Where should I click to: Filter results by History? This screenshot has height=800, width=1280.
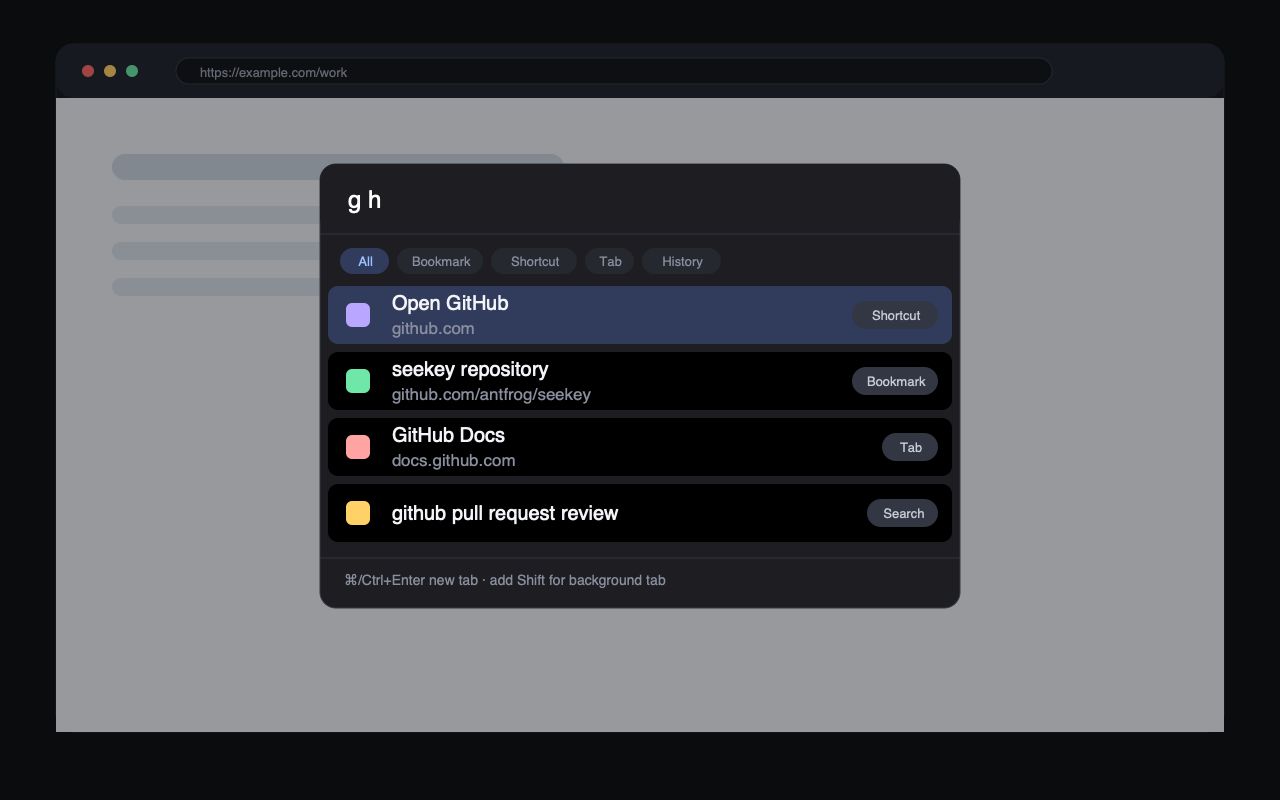[682, 261]
